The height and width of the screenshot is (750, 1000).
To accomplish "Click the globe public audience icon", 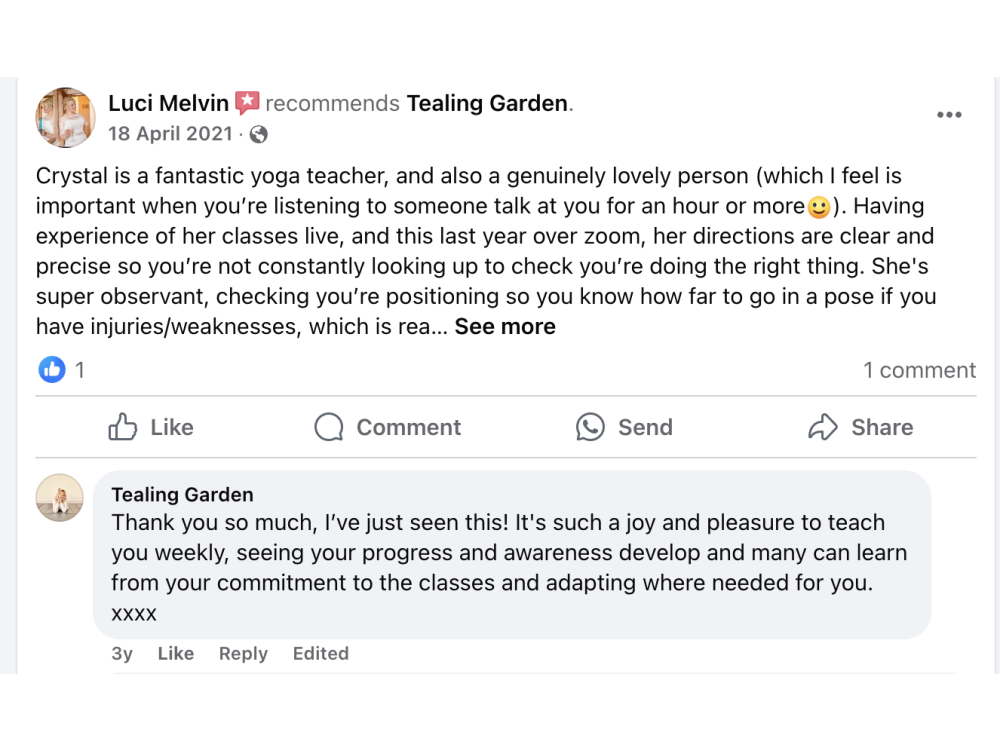I will click(258, 134).
